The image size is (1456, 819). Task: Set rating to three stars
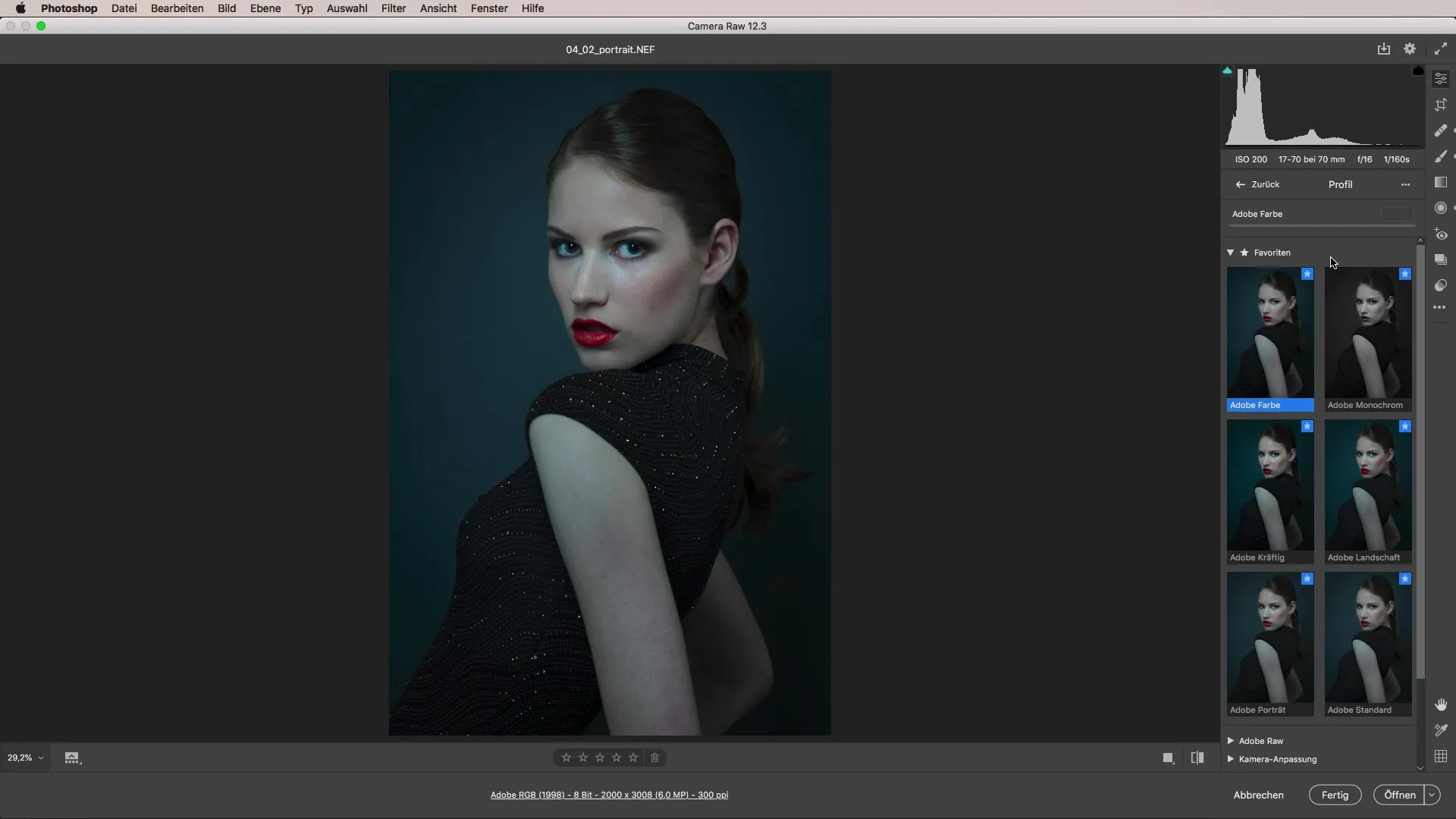(x=600, y=758)
